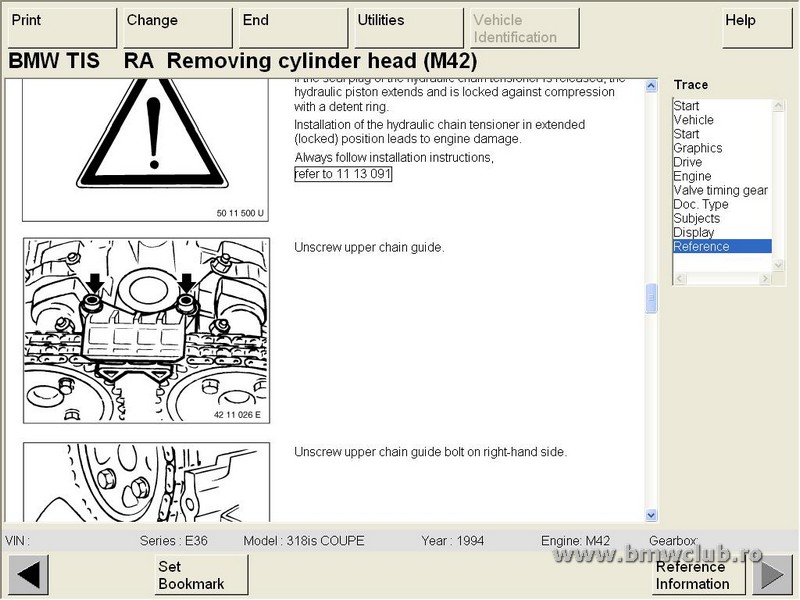The height and width of the screenshot is (600, 800).
Task: Click the gray forward arrow button
Action: pyautogui.click(x=771, y=576)
